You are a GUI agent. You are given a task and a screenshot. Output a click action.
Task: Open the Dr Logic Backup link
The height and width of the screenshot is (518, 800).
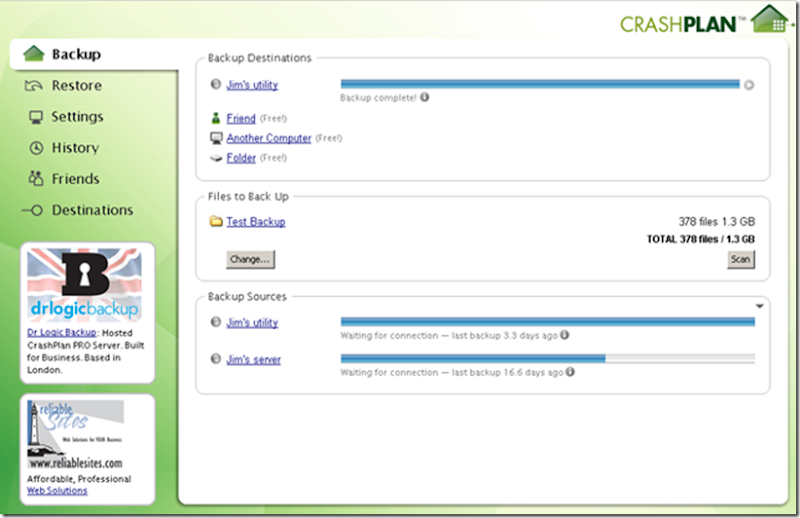[61, 332]
